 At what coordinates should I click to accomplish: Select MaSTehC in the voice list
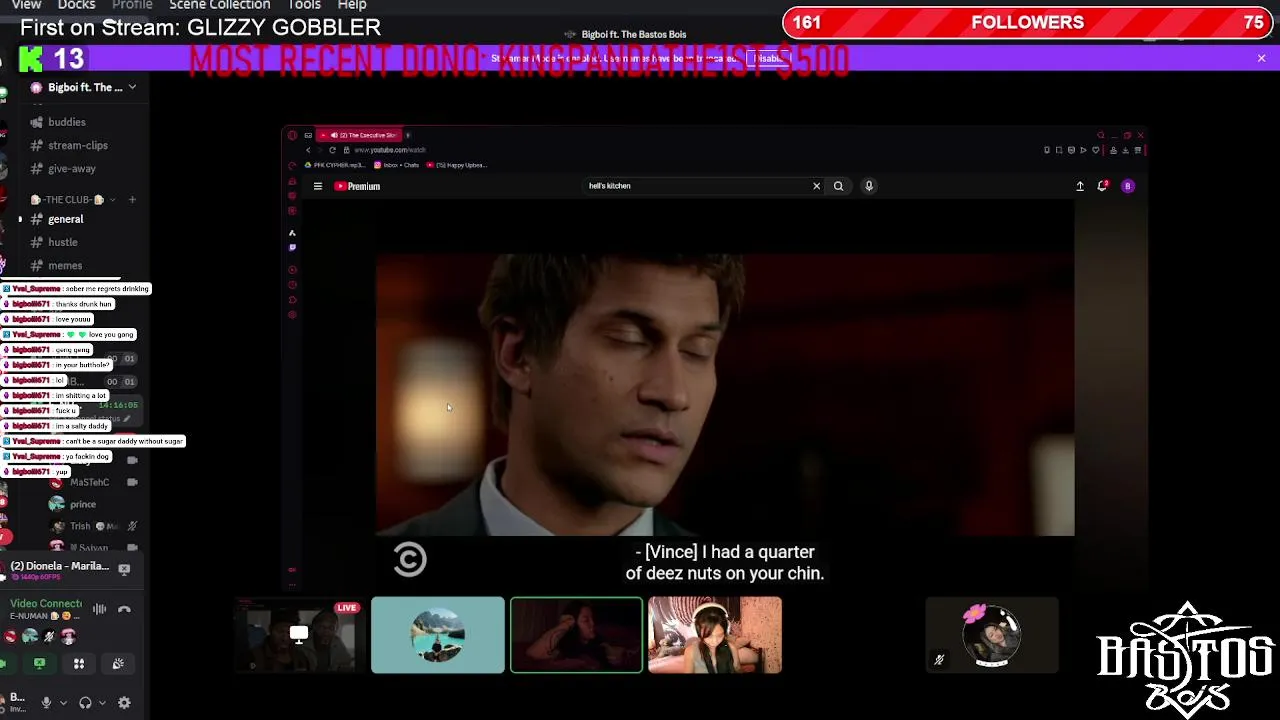89,482
